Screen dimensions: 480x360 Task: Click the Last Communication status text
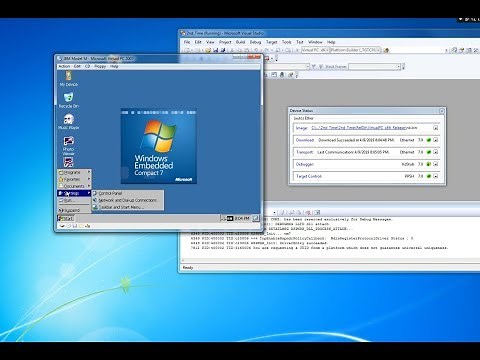(353, 152)
